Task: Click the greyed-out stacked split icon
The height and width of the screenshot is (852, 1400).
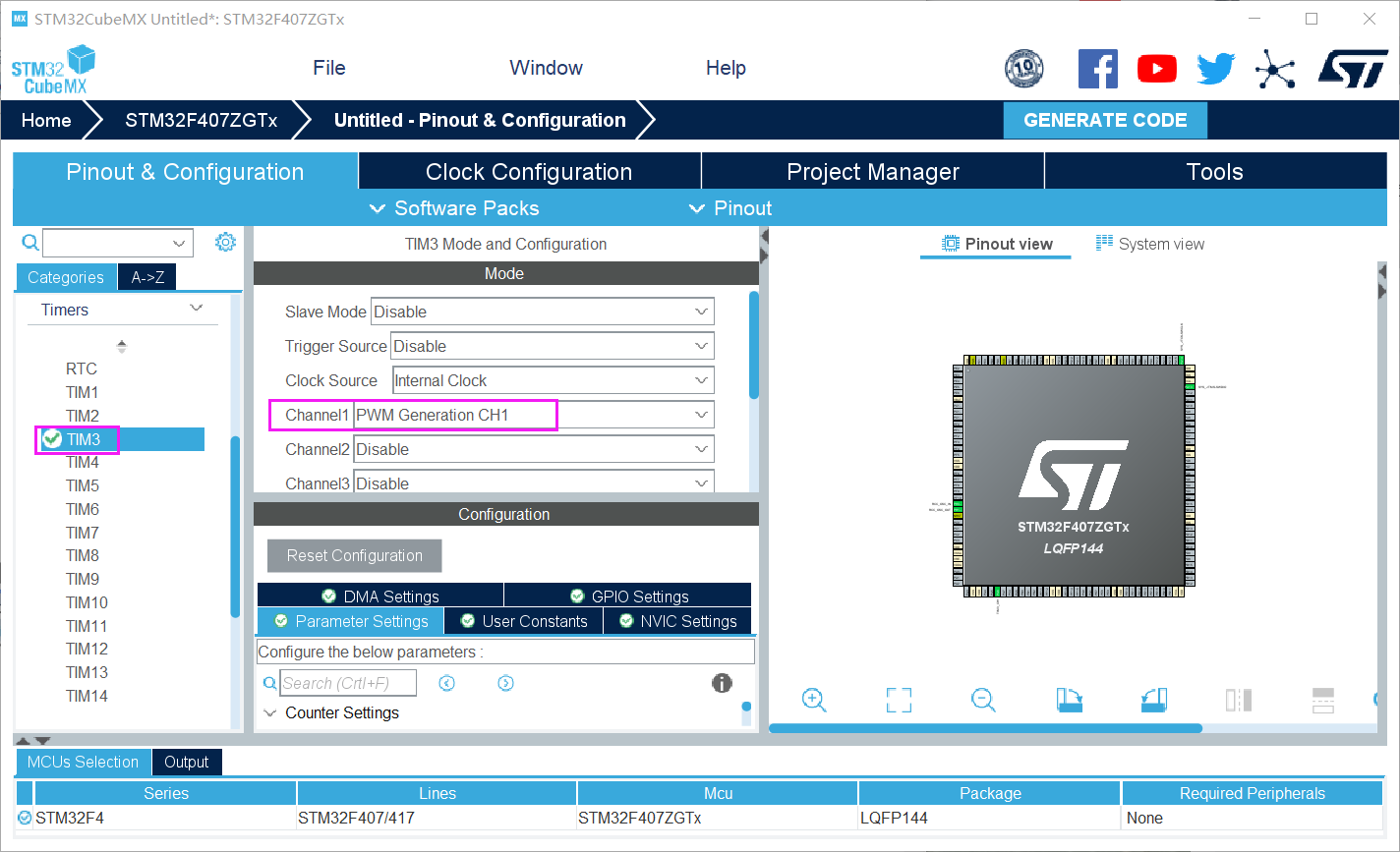Action: pyautogui.click(x=1323, y=700)
